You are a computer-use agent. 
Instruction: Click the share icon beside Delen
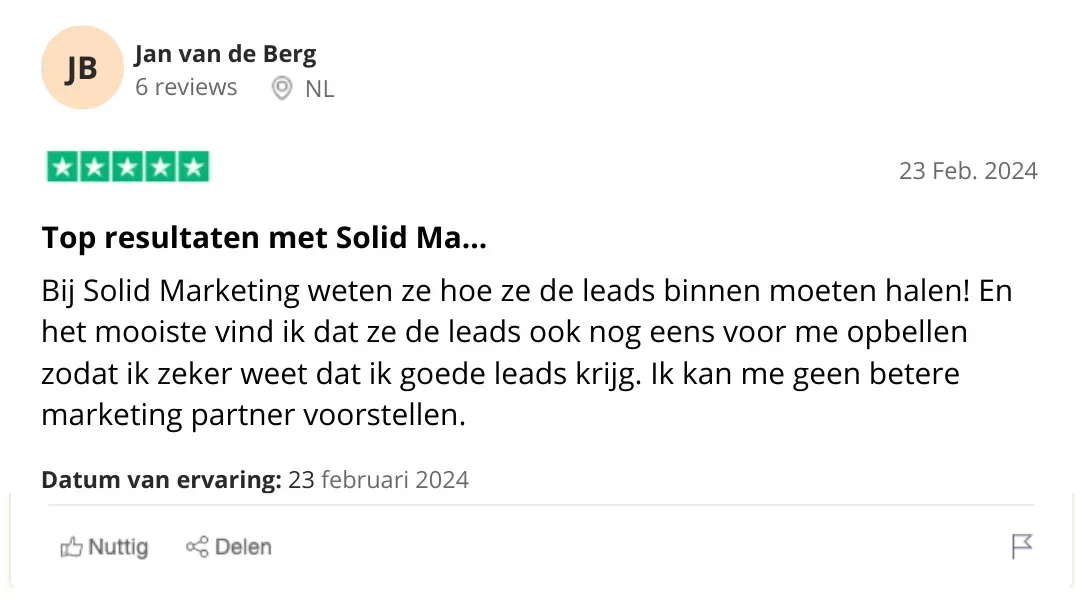click(x=197, y=547)
